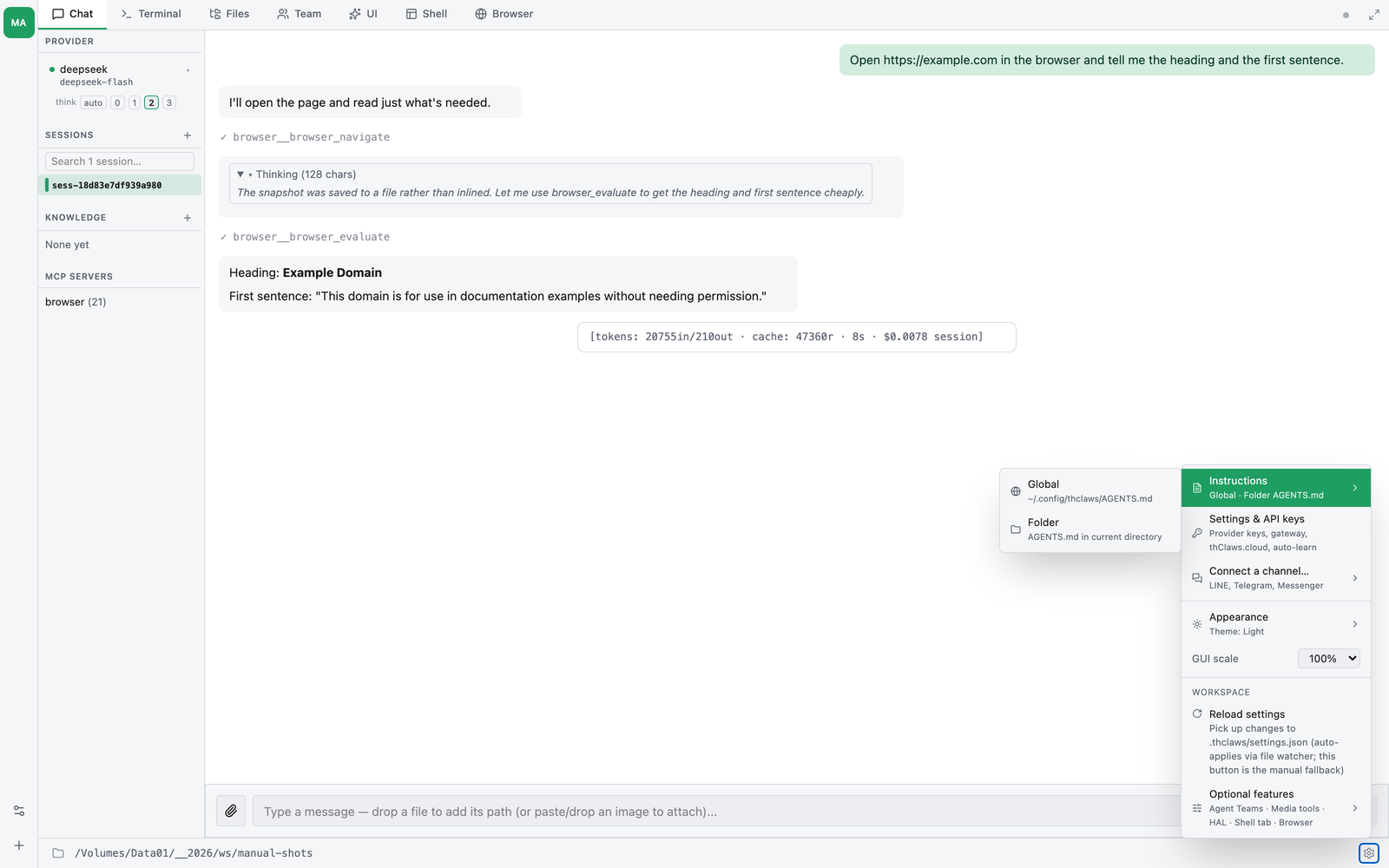This screenshot has height=868, width=1389.
Task: Open Appearance theme submenu
Action: point(1276,624)
